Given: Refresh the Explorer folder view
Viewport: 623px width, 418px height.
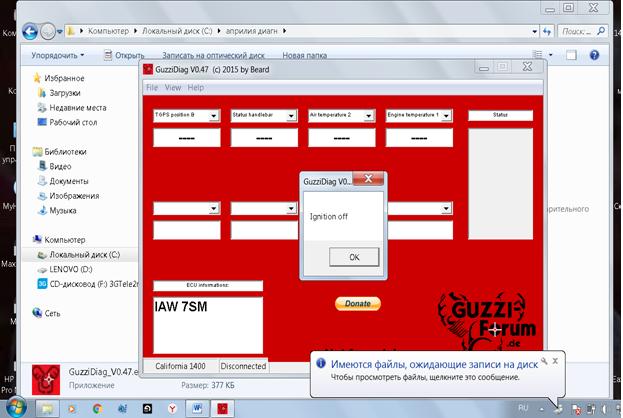Looking at the screenshot, I should [547, 31].
